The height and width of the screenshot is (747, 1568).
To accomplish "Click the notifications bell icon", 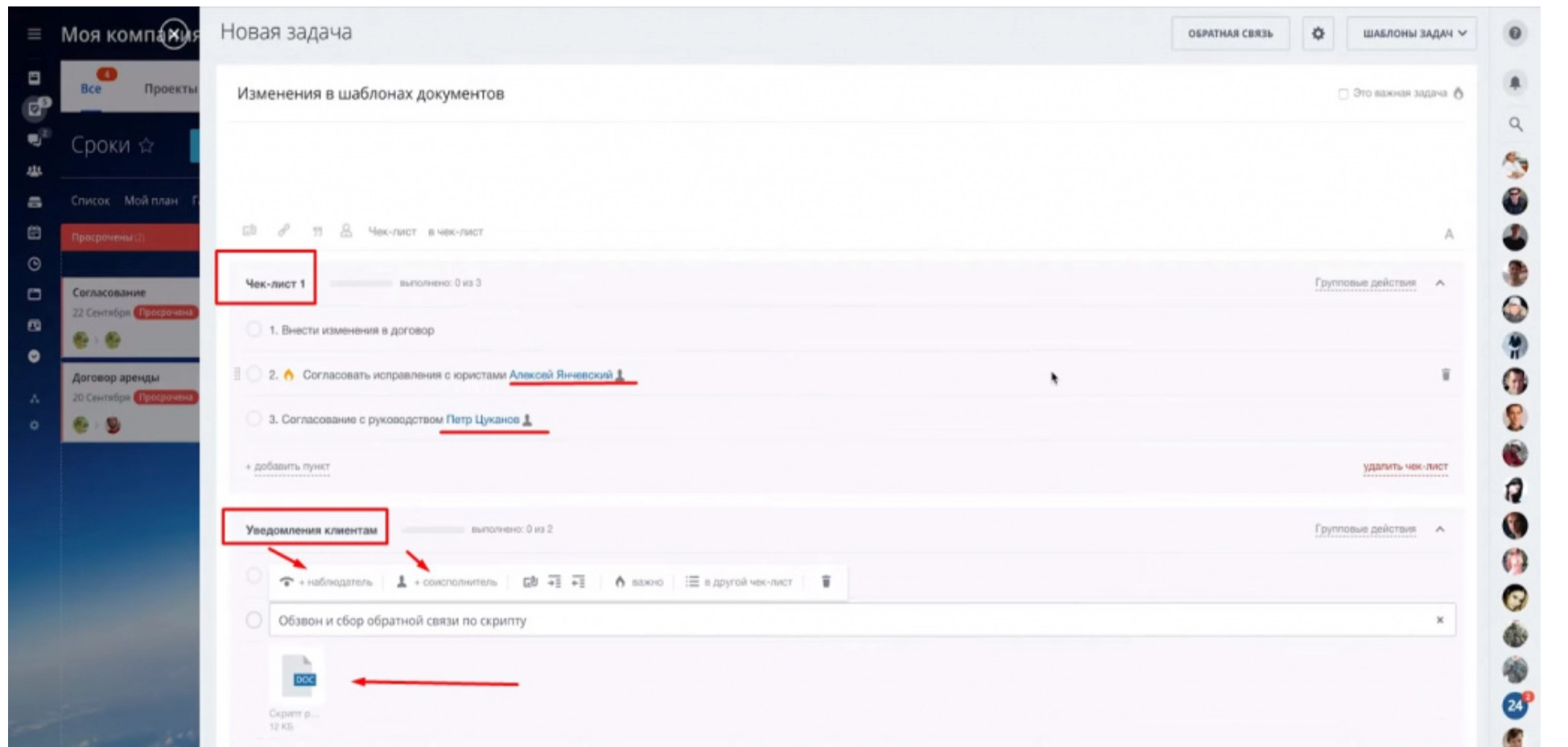I will (x=1515, y=82).
